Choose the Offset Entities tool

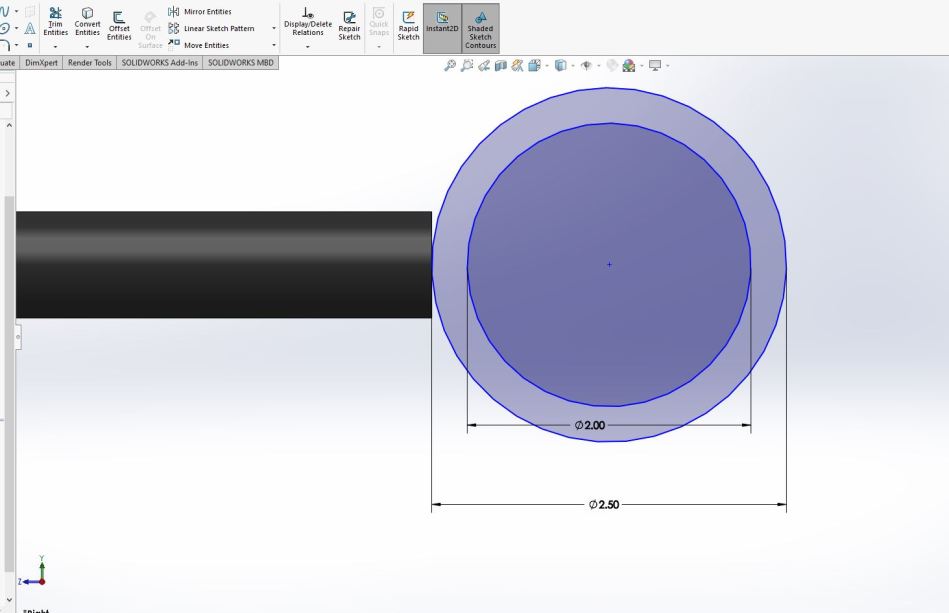tap(119, 26)
